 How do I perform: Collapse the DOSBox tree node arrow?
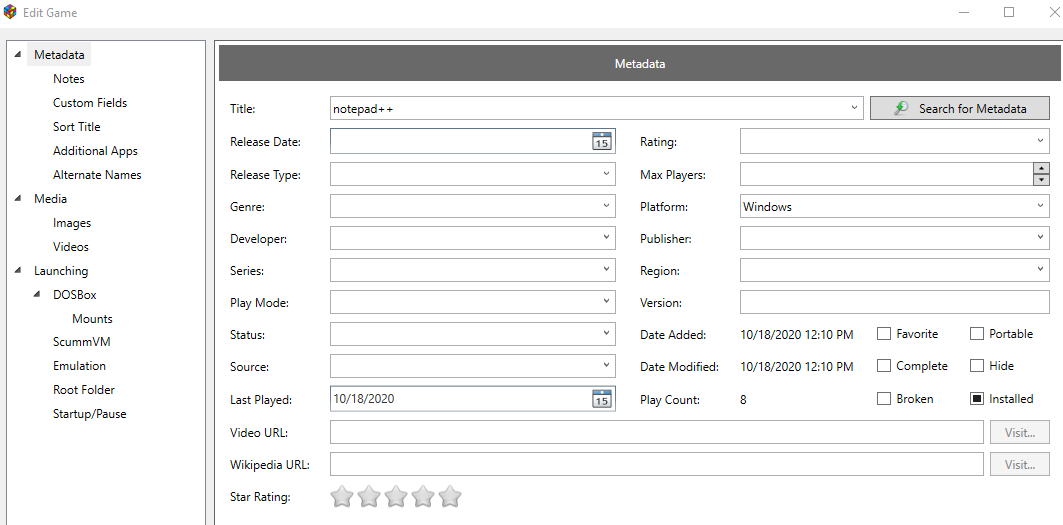[37, 295]
